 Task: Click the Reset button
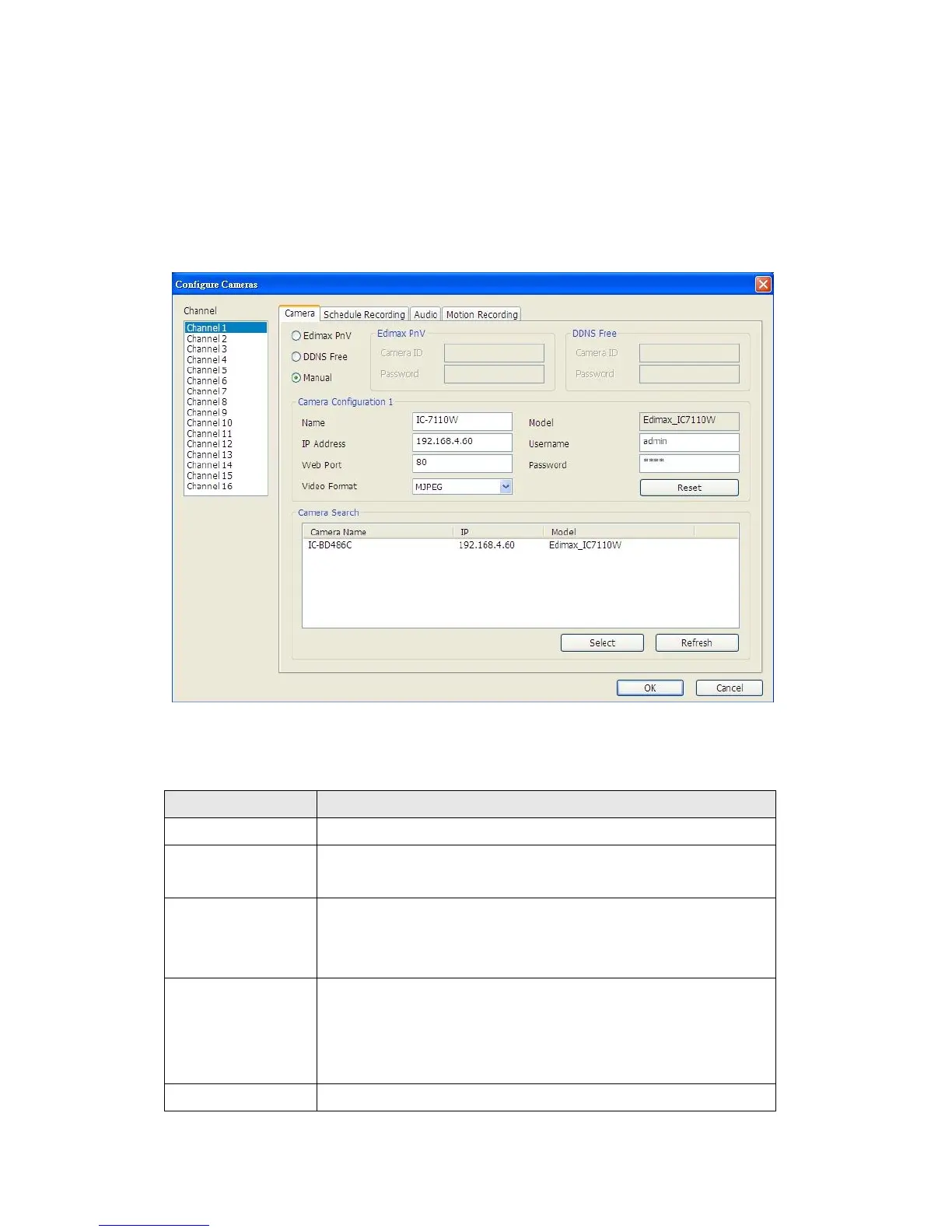(x=689, y=488)
